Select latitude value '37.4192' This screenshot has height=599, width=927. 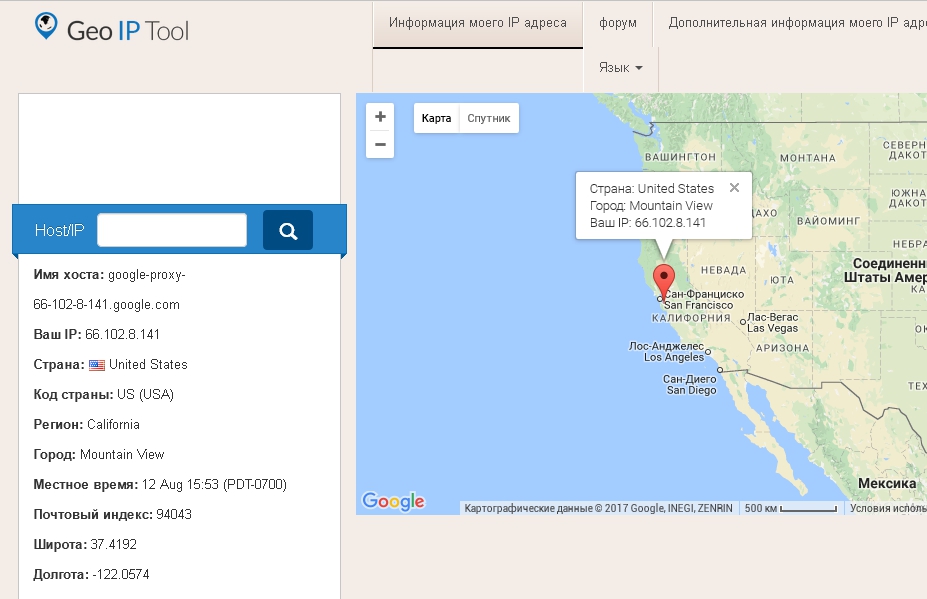(114, 545)
